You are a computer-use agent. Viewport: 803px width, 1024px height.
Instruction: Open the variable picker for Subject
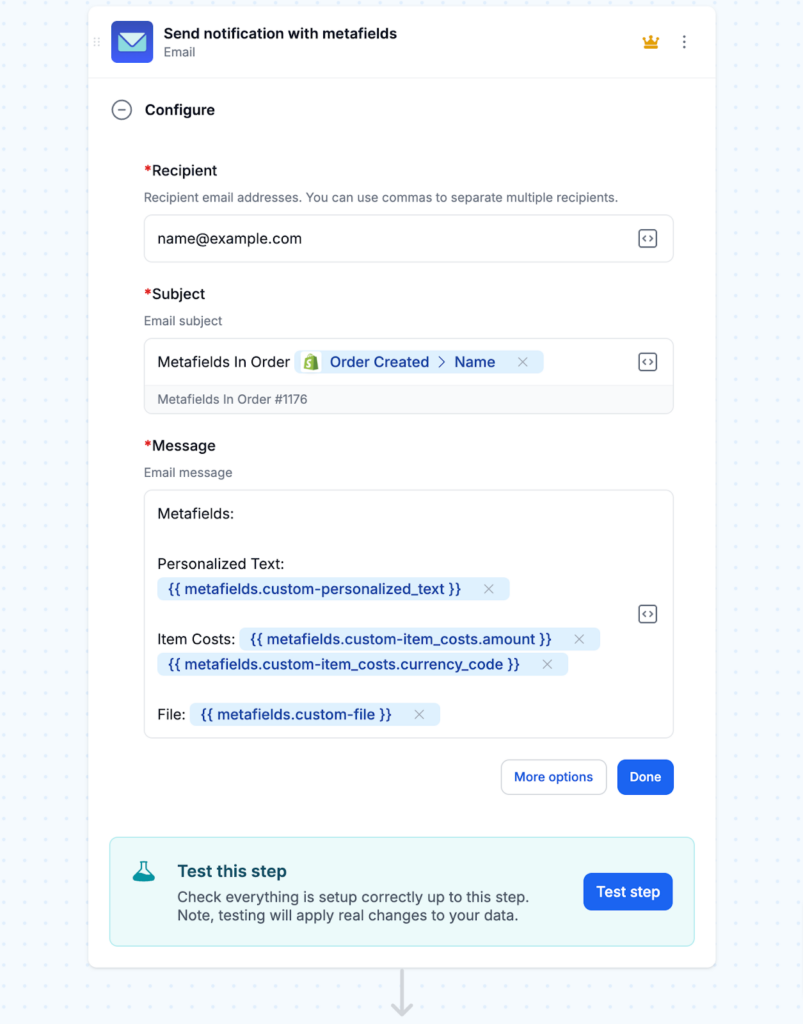tap(647, 362)
